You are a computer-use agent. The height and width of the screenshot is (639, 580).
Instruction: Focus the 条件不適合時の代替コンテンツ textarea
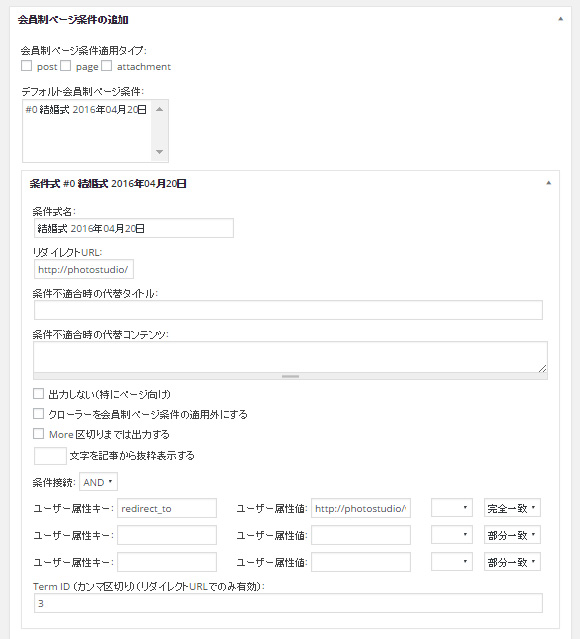(x=290, y=357)
